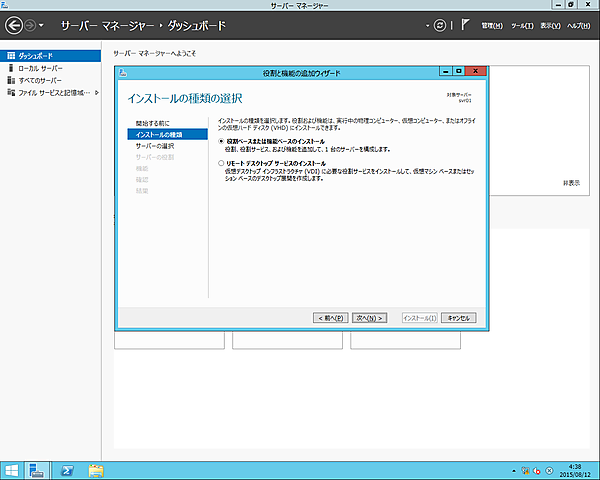Go to サーバーの選択 wizard step
The image size is (600, 480).
coord(155,146)
